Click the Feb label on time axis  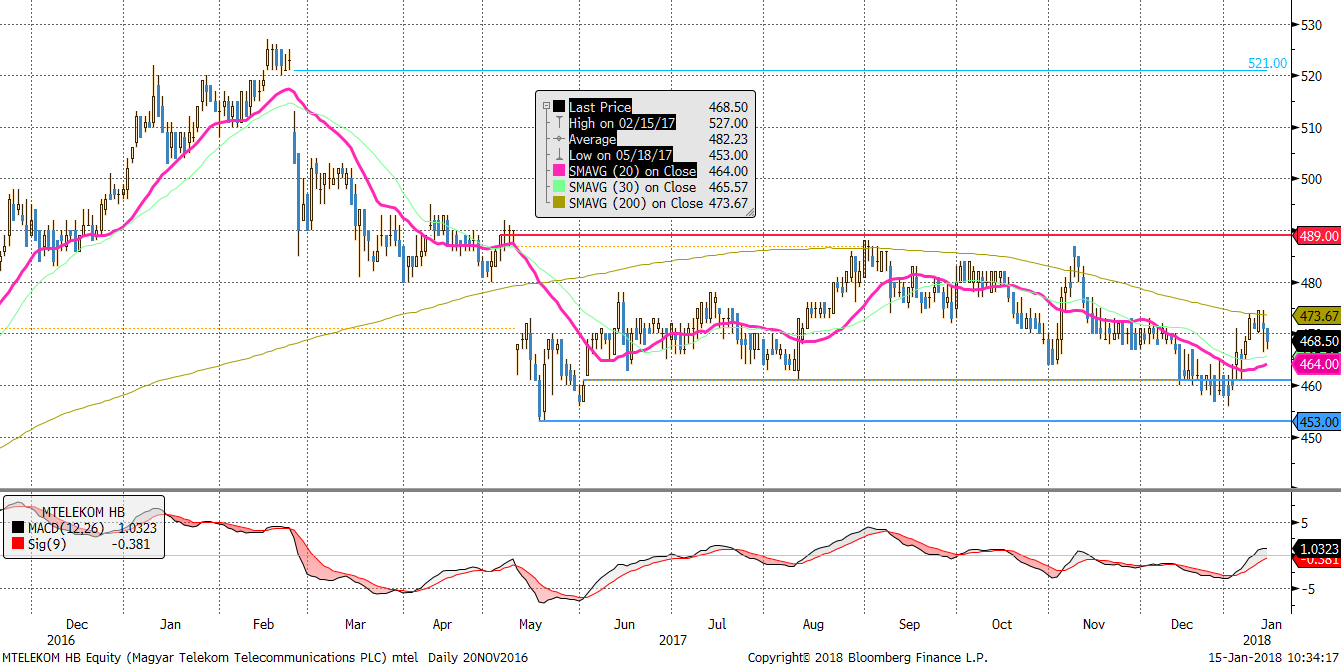tap(263, 624)
